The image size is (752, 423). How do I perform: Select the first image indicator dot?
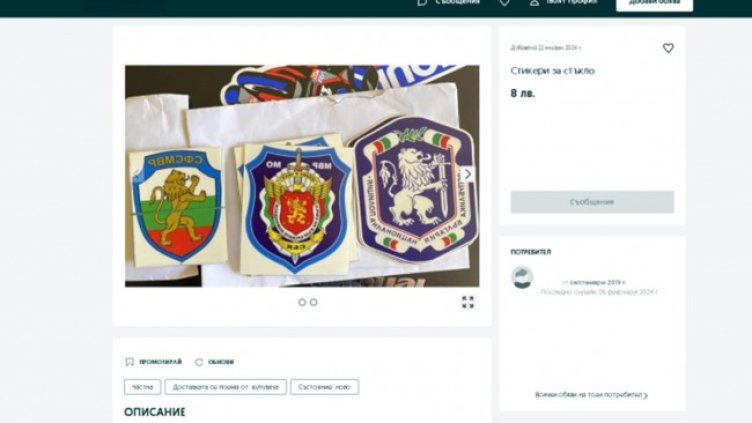(302, 302)
